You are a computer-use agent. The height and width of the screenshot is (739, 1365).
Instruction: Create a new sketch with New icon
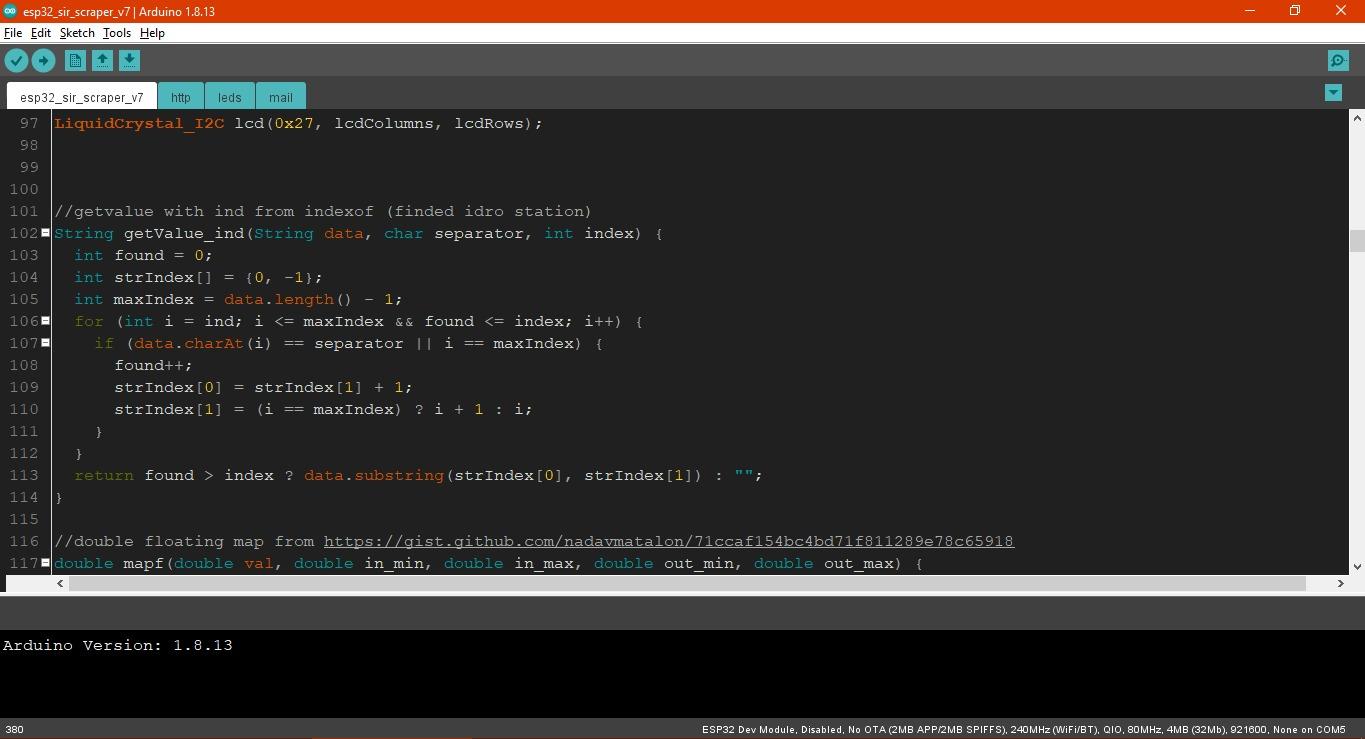point(75,61)
